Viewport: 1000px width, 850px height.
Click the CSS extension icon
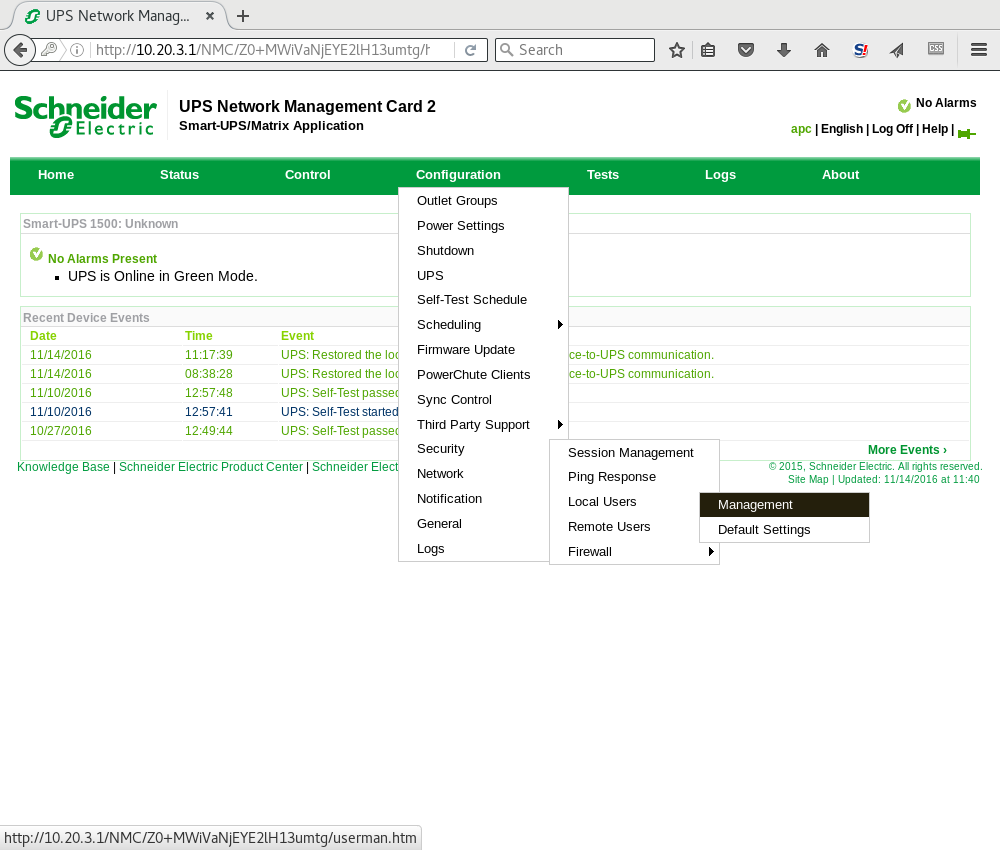pyautogui.click(x=936, y=48)
